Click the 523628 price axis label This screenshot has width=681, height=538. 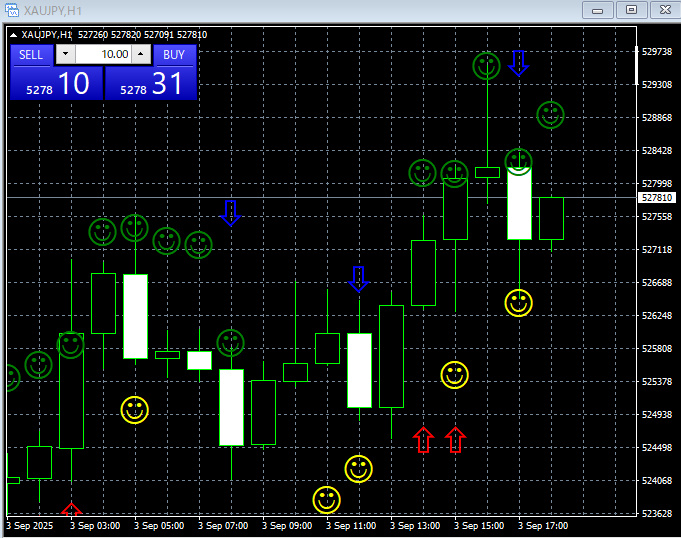tap(657, 514)
